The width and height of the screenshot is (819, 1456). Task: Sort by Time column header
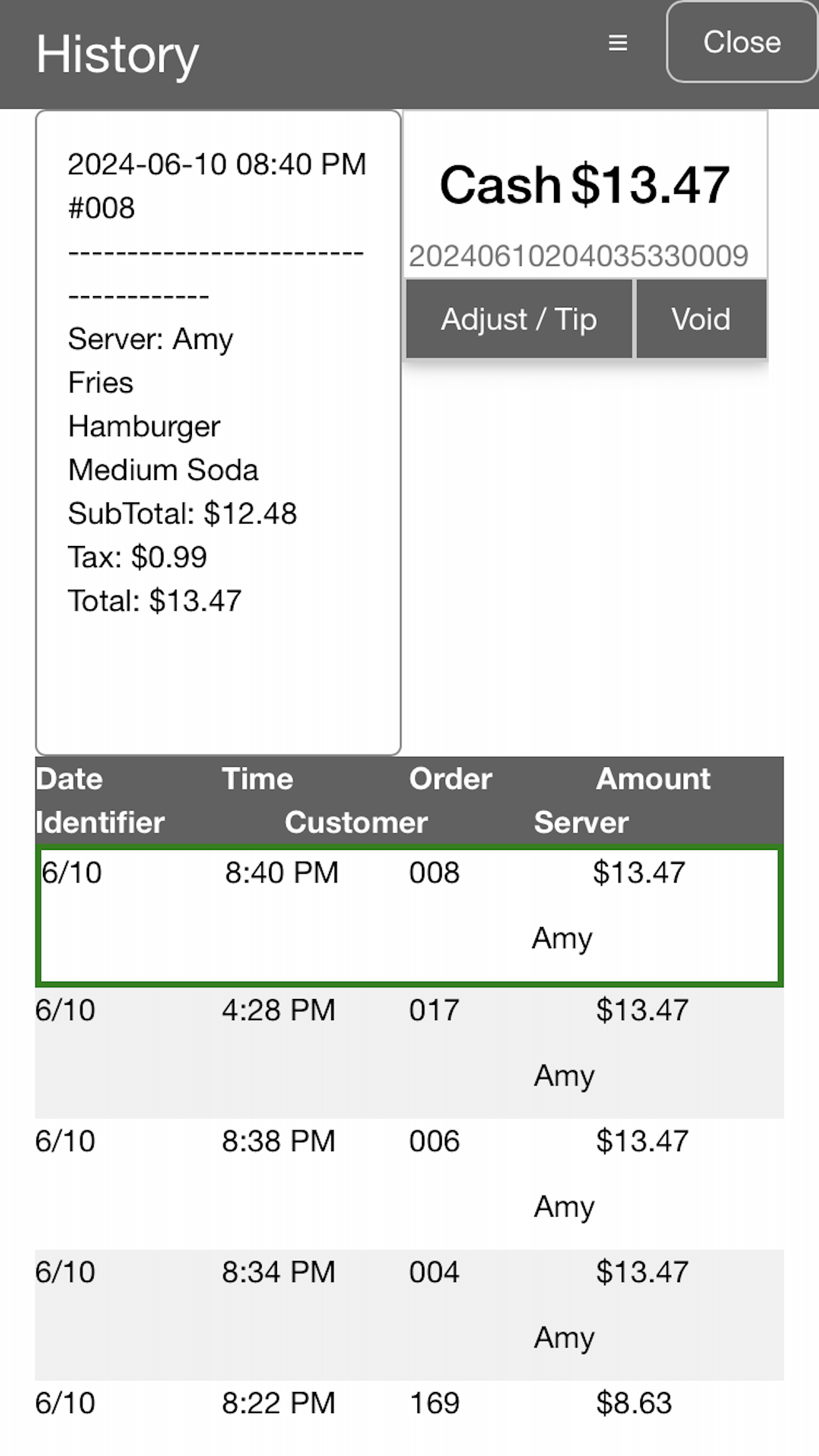[x=257, y=779]
